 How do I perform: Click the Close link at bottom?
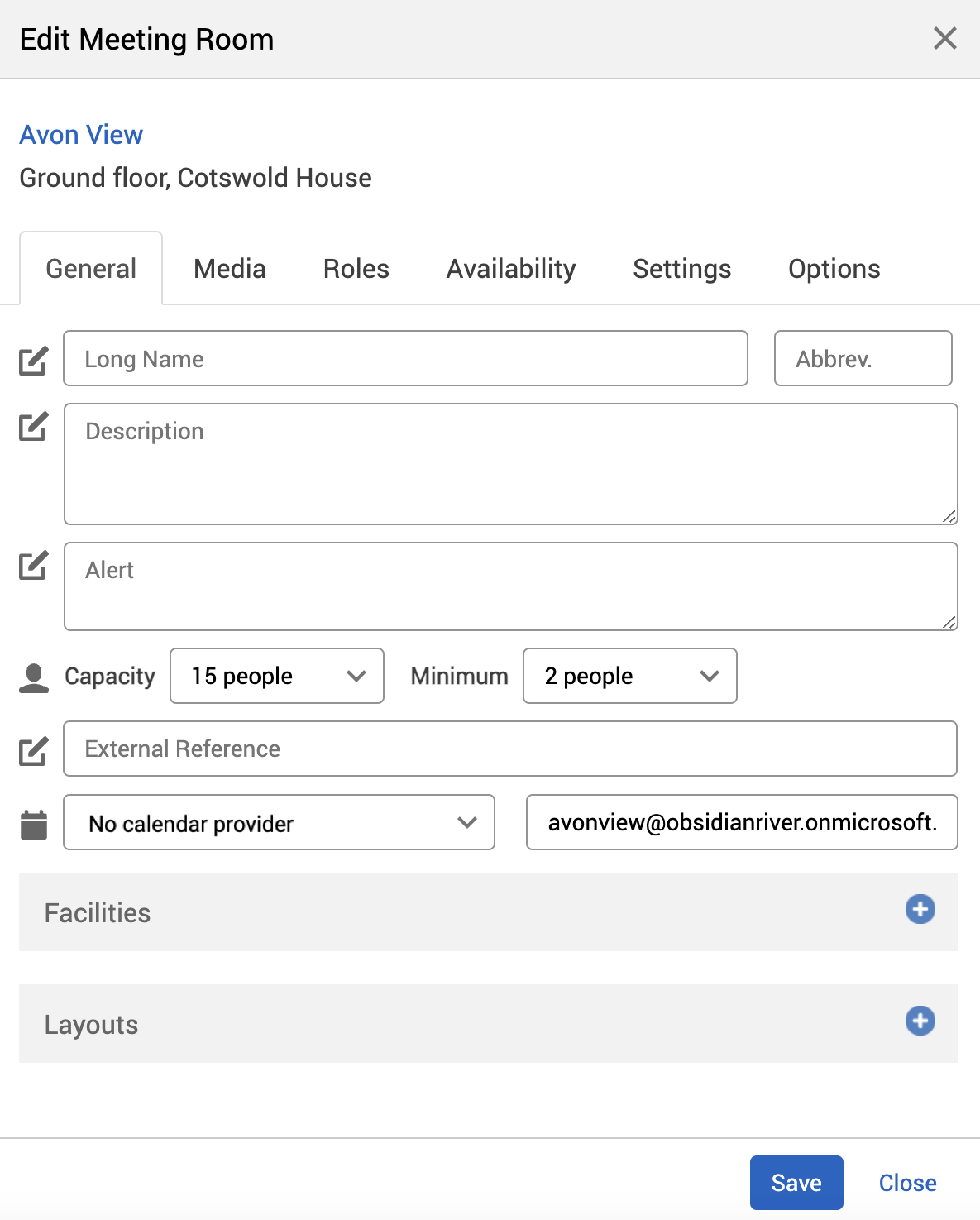point(907,1183)
